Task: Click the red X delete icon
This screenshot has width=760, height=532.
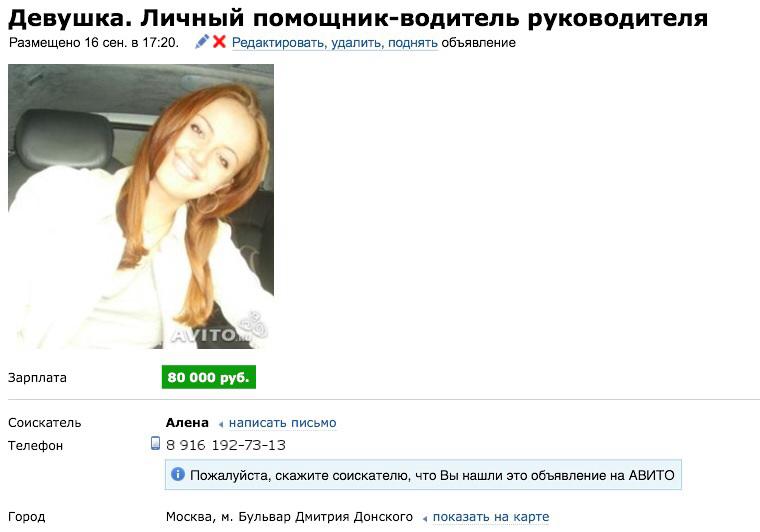Action: coord(220,42)
